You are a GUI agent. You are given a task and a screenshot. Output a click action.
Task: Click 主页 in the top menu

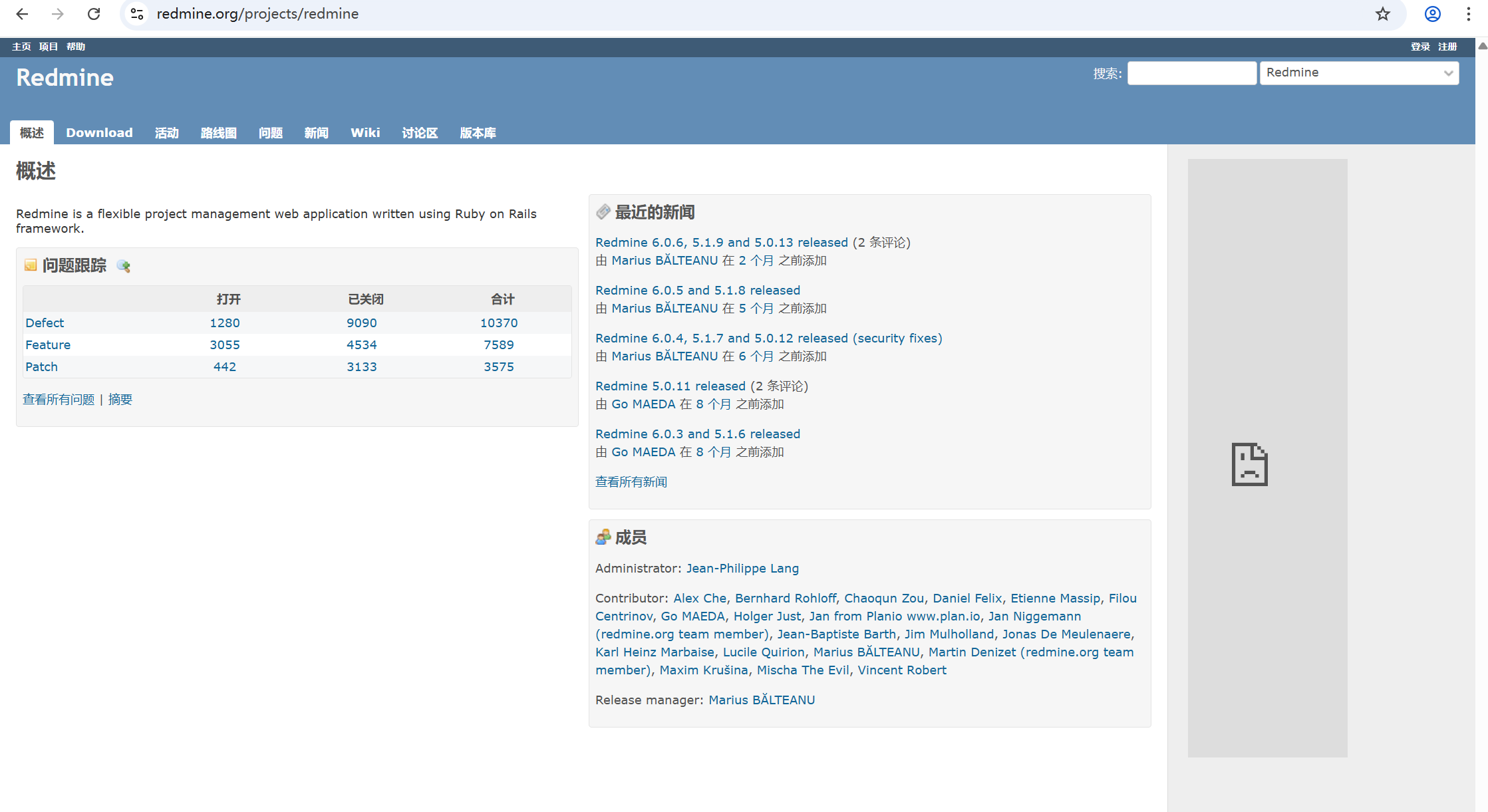coord(21,47)
